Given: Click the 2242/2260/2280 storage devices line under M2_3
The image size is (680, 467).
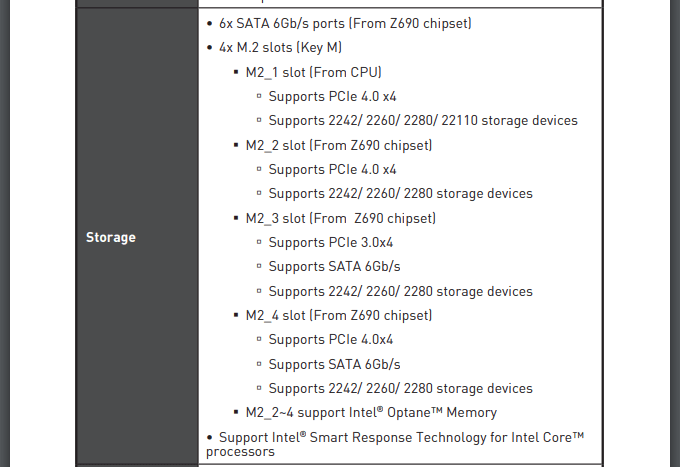Looking at the screenshot, I should point(400,291).
